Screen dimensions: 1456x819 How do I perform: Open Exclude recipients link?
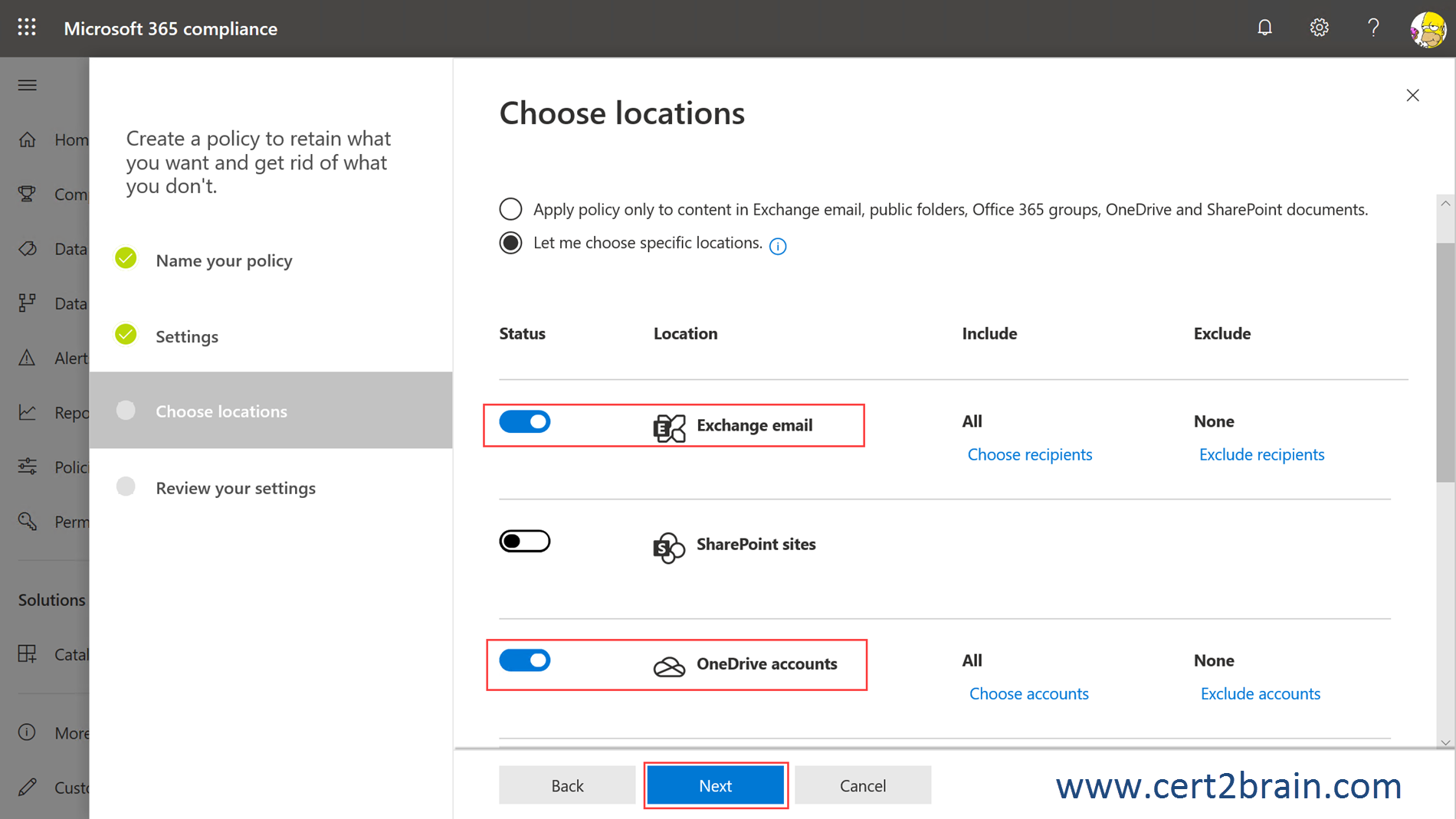(x=1261, y=454)
